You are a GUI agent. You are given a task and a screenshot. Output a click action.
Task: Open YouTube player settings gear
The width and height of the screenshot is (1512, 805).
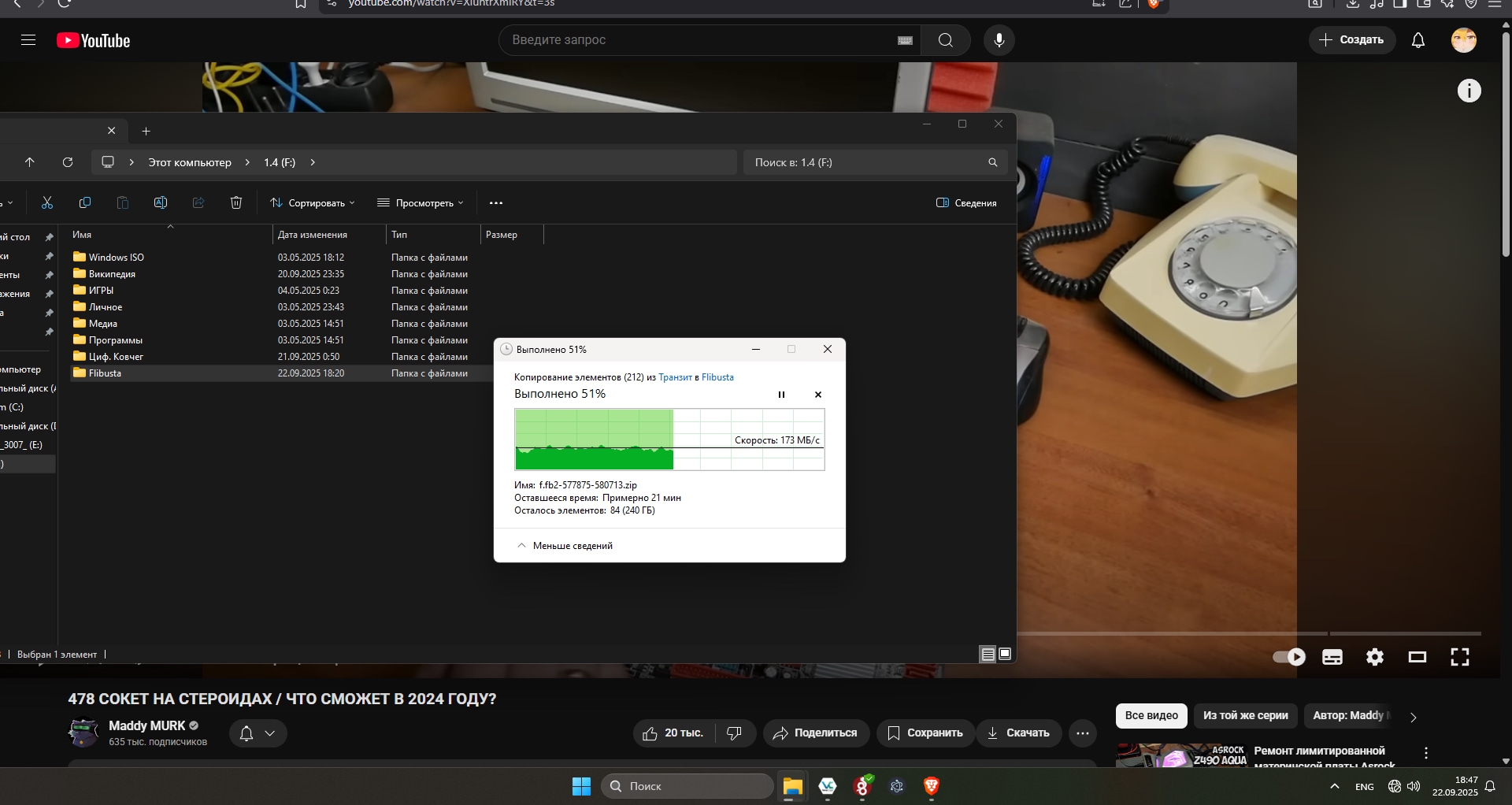(x=1374, y=657)
